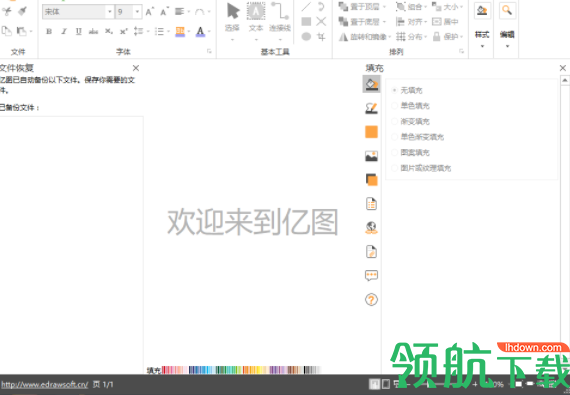This screenshot has width=570, height=395.
Task: Expand the 旋转和镜像 dropdown
Action: click(x=389, y=37)
